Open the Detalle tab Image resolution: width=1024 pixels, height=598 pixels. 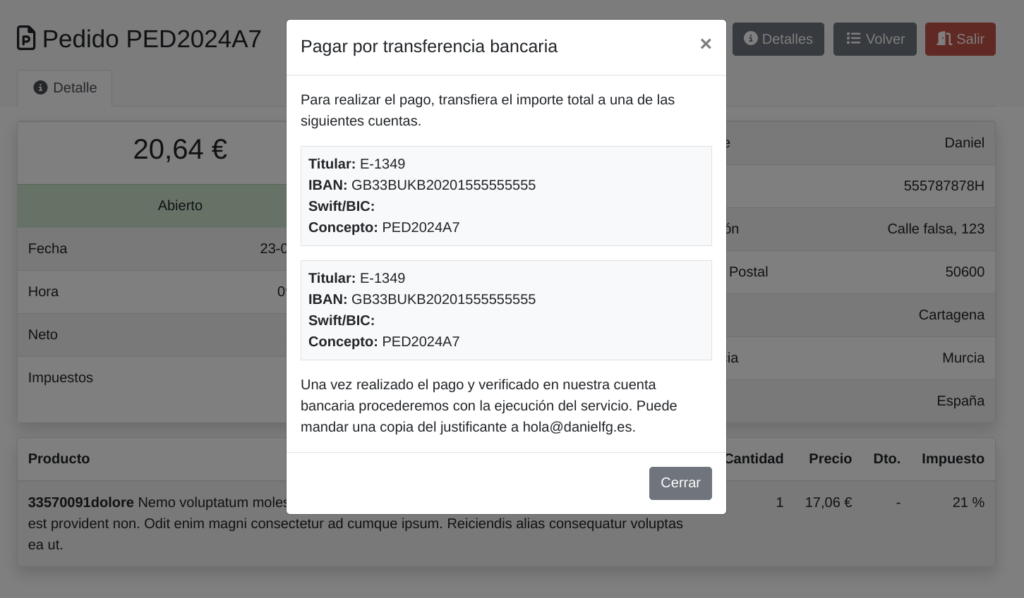tap(65, 88)
